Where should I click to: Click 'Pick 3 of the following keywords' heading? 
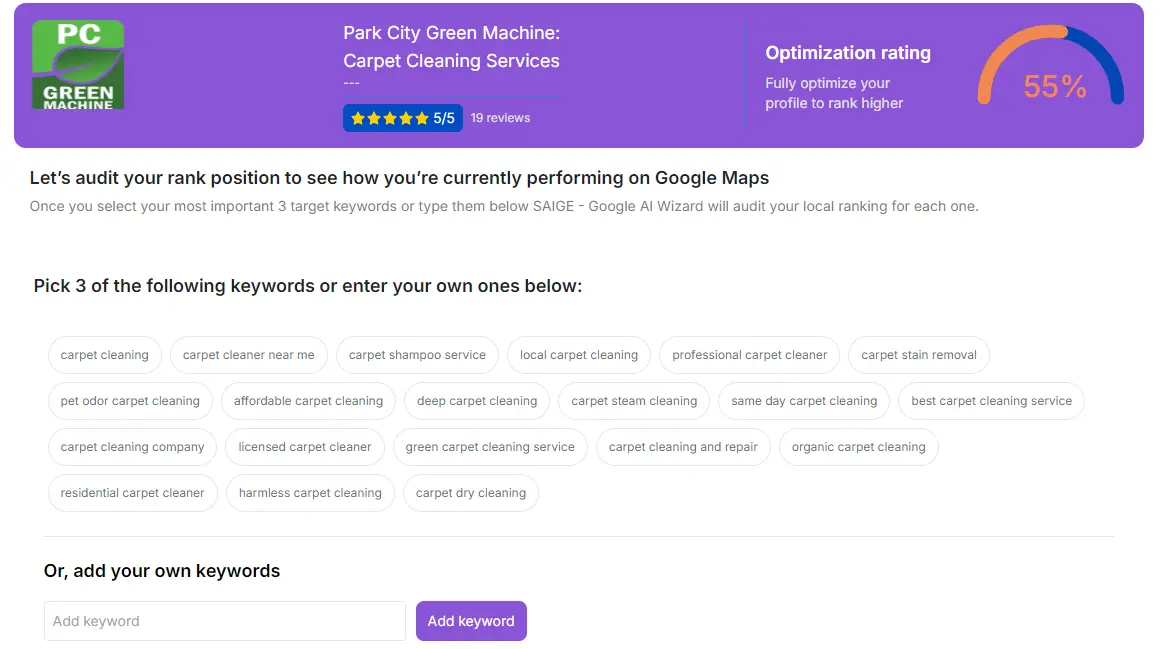pos(308,286)
